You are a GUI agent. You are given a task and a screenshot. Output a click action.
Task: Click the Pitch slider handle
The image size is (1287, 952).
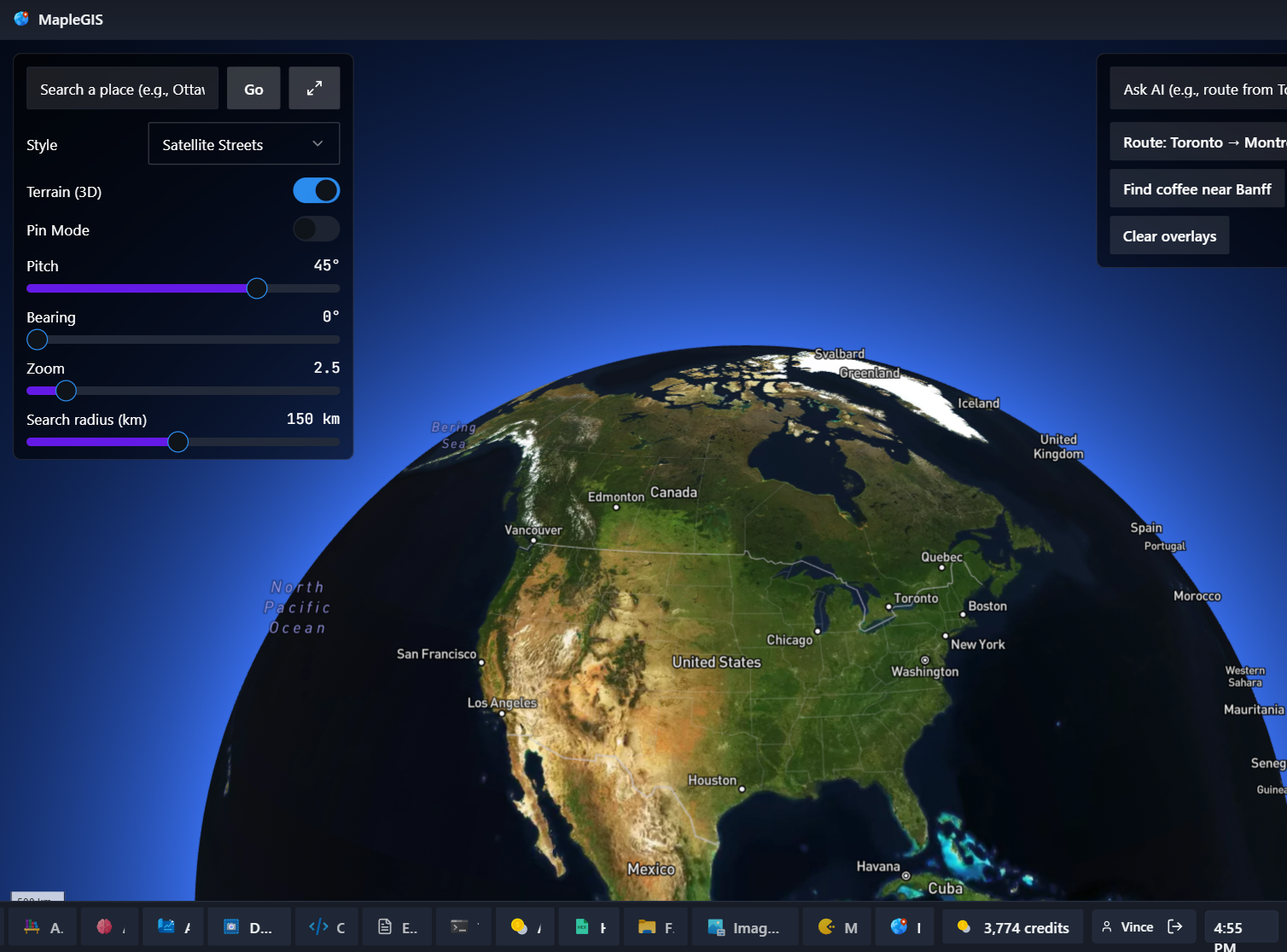[x=257, y=288]
